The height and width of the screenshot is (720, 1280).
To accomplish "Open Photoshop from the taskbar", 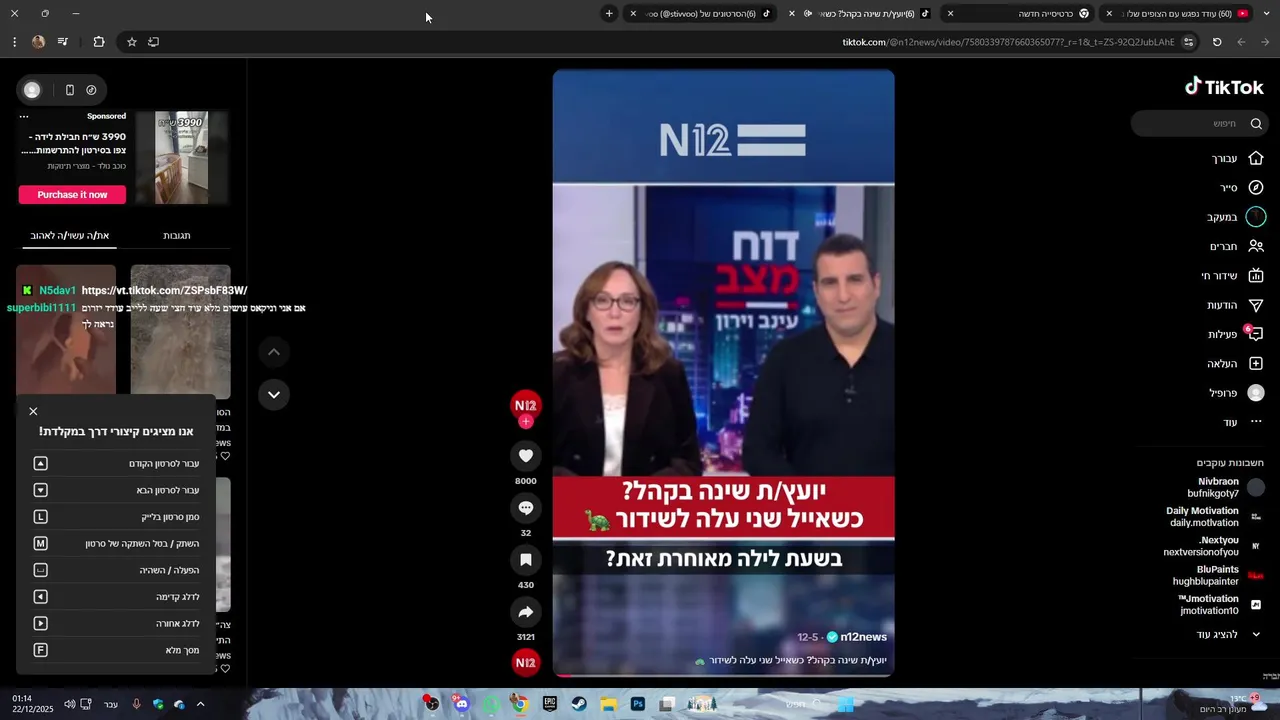I will point(637,704).
